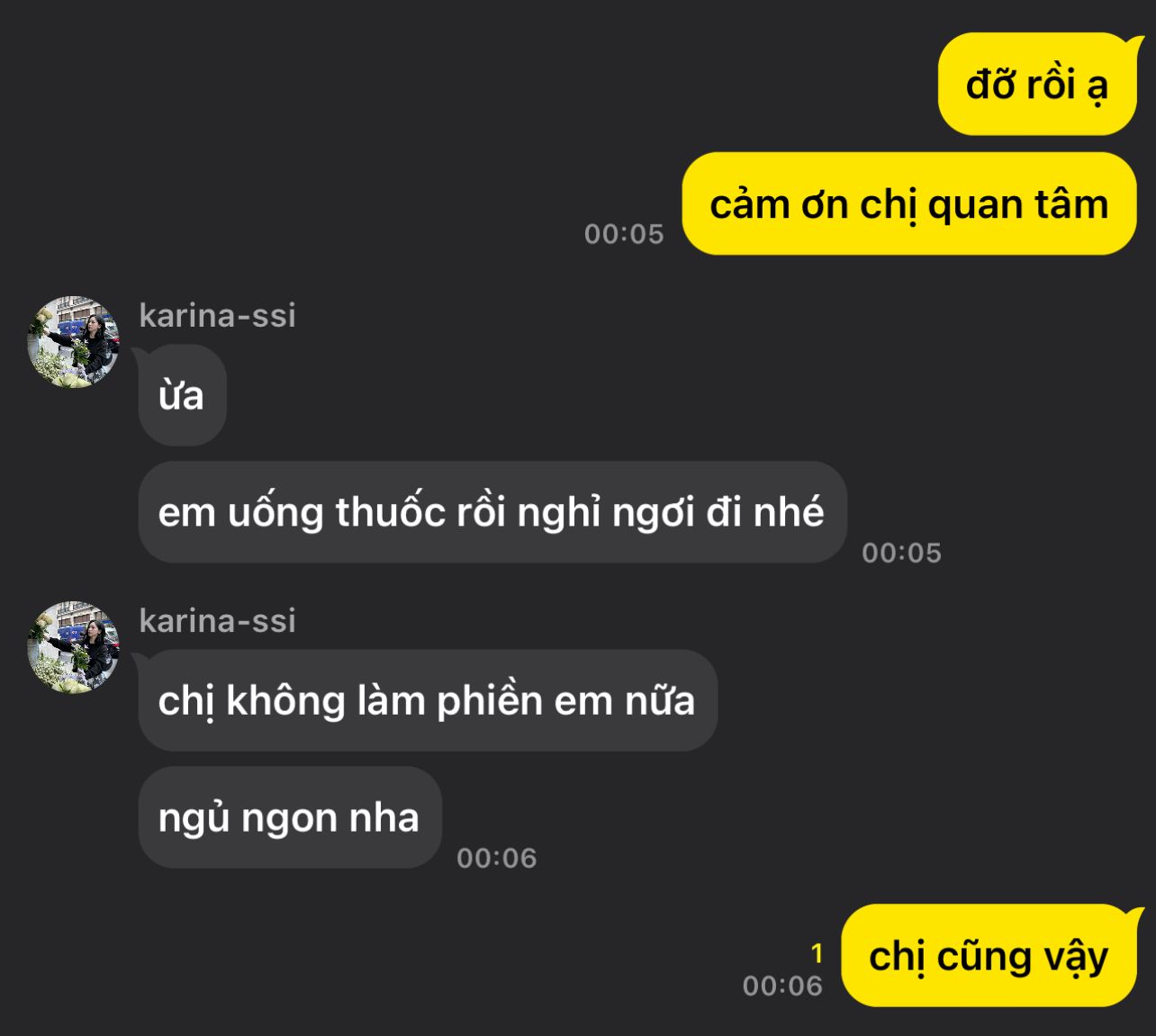Select the 'đỡ rồi ạ' yellow message bubble

(1037, 85)
